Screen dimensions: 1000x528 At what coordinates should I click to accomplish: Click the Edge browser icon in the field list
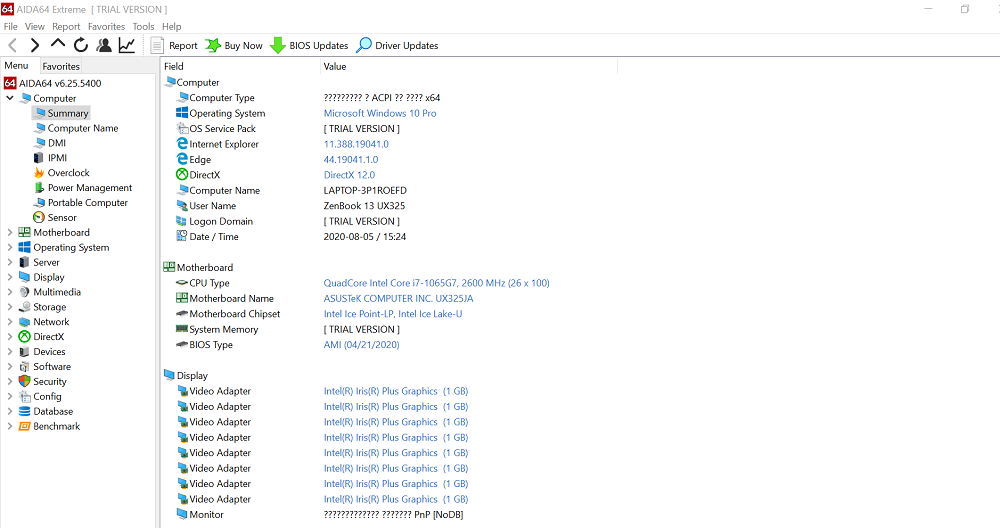[182, 159]
